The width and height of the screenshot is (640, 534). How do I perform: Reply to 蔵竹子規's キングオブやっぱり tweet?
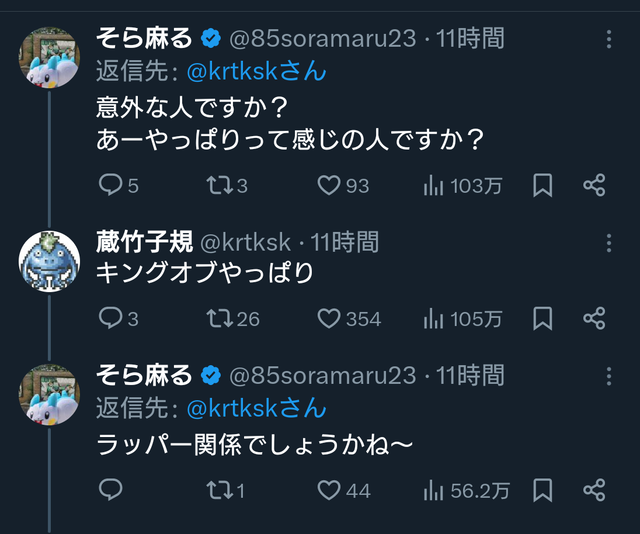pyautogui.click(x=111, y=318)
